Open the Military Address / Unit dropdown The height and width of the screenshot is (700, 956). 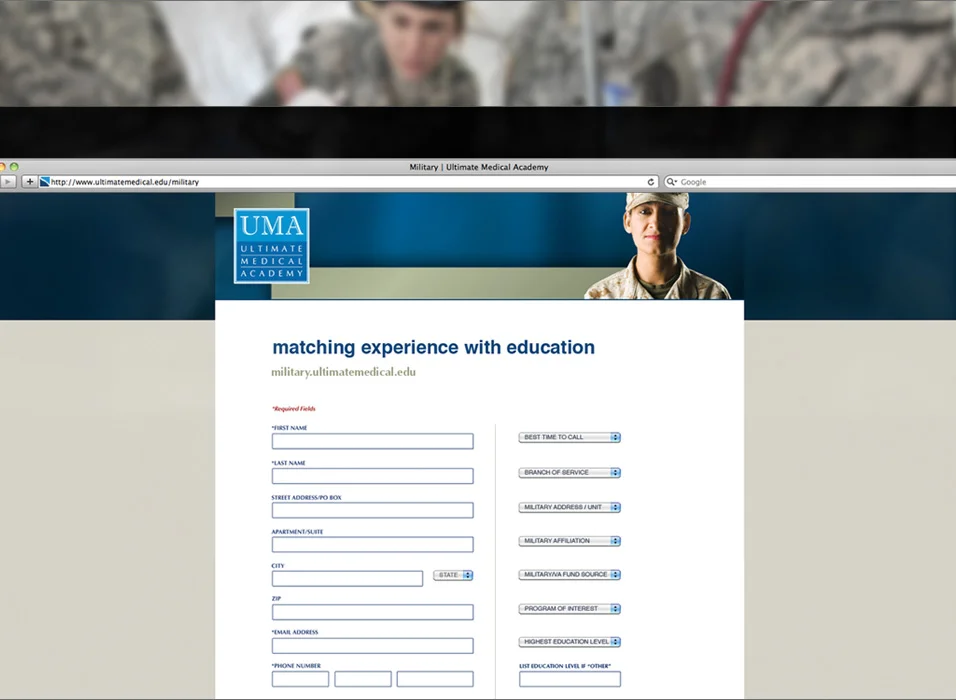click(569, 507)
